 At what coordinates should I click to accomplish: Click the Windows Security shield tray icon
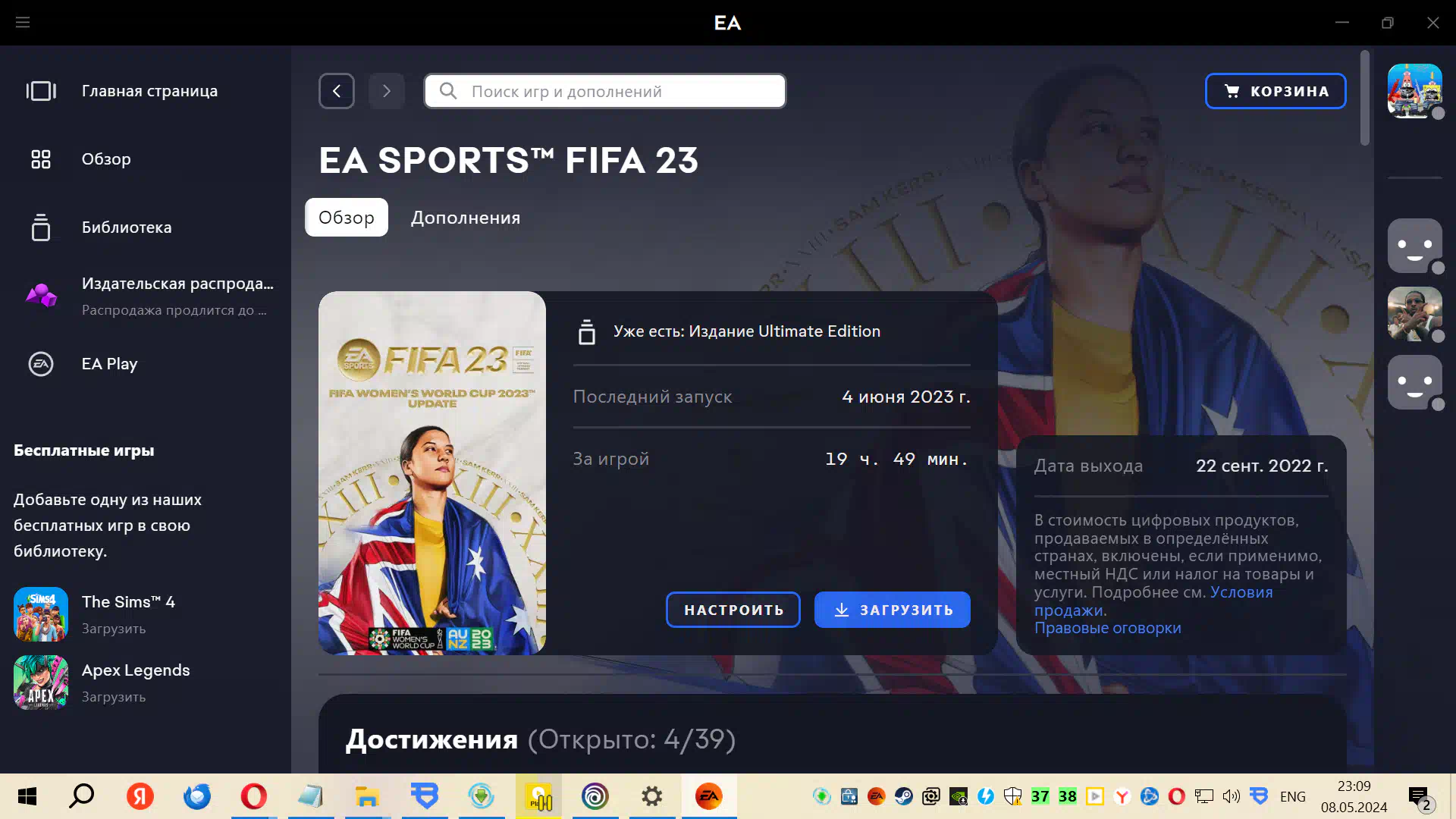[1013, 796]
